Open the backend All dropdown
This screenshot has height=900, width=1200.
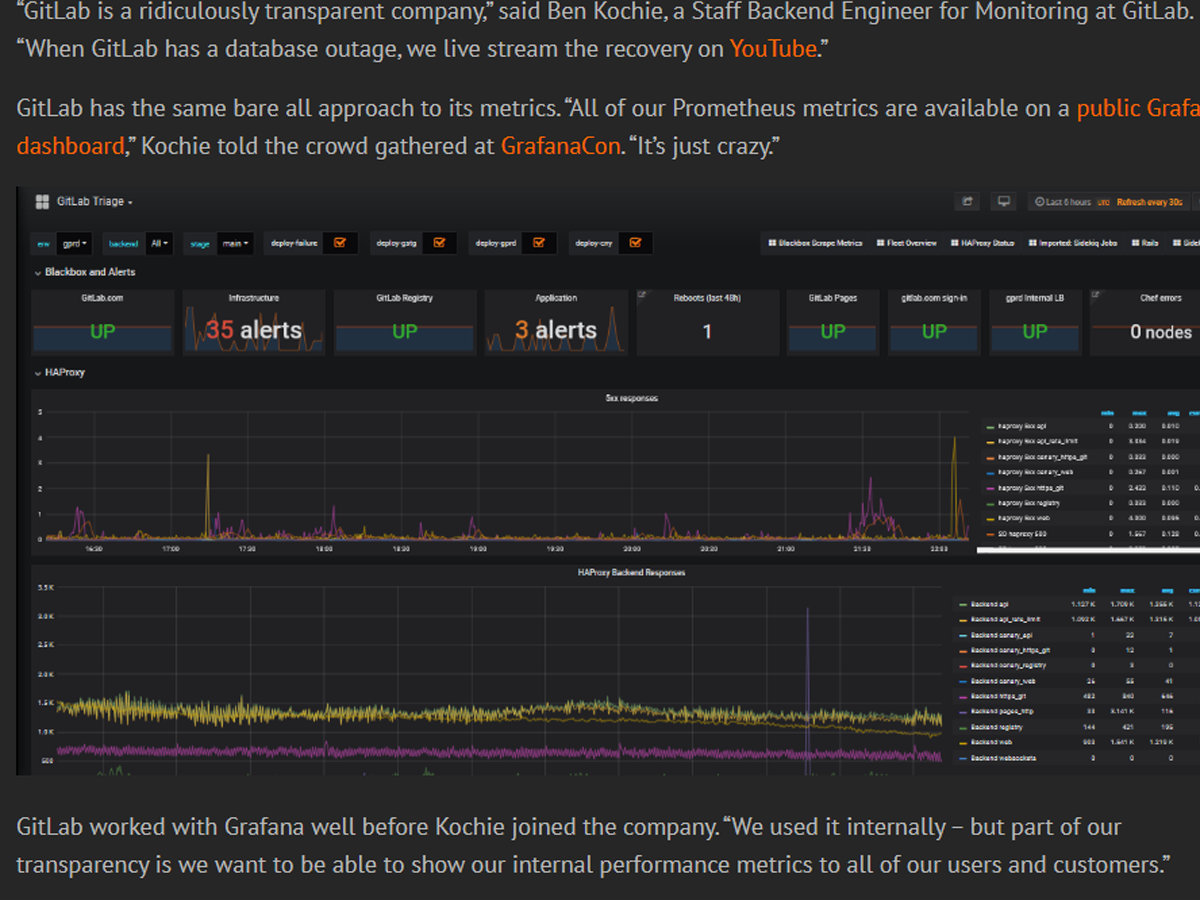159,243
